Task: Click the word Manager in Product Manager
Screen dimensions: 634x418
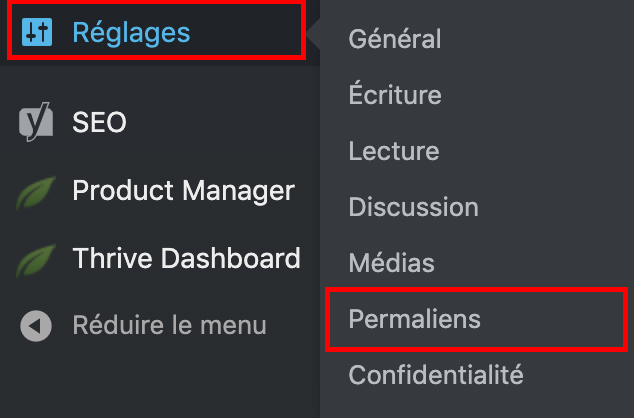Action: click(x=239, y=190)
